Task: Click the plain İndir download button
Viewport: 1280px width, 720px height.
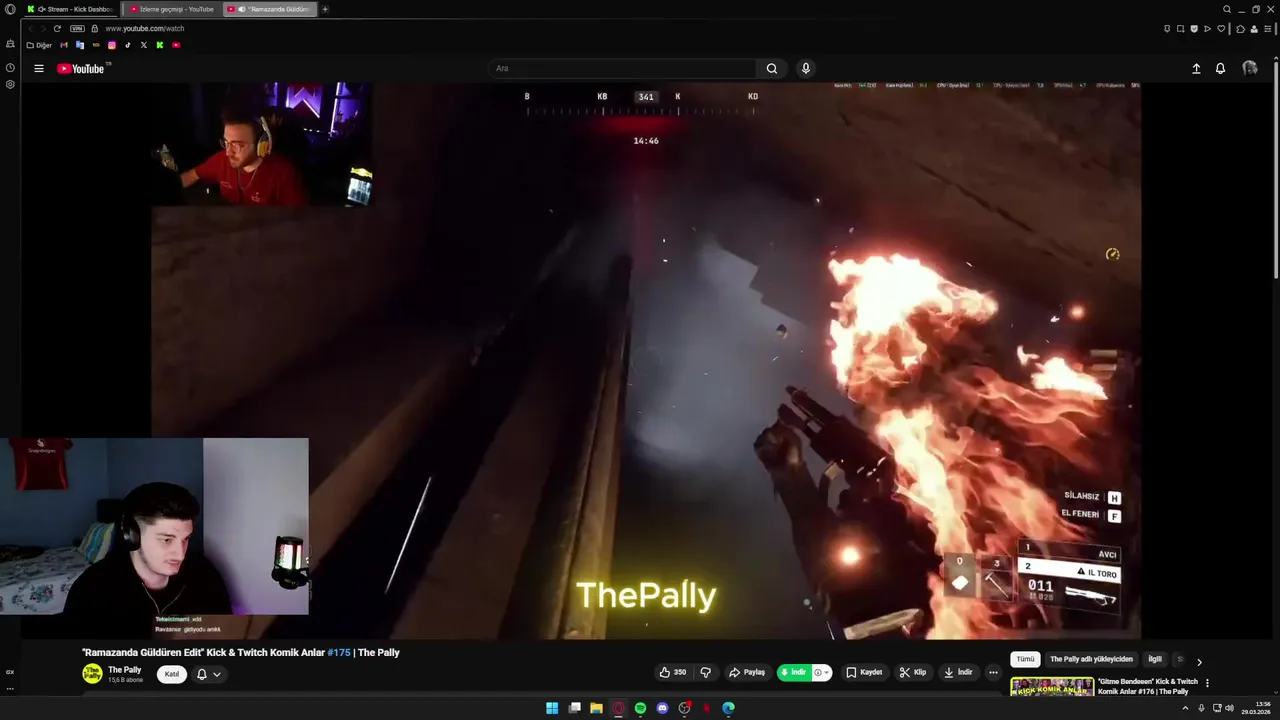Action: pos(957,672)
